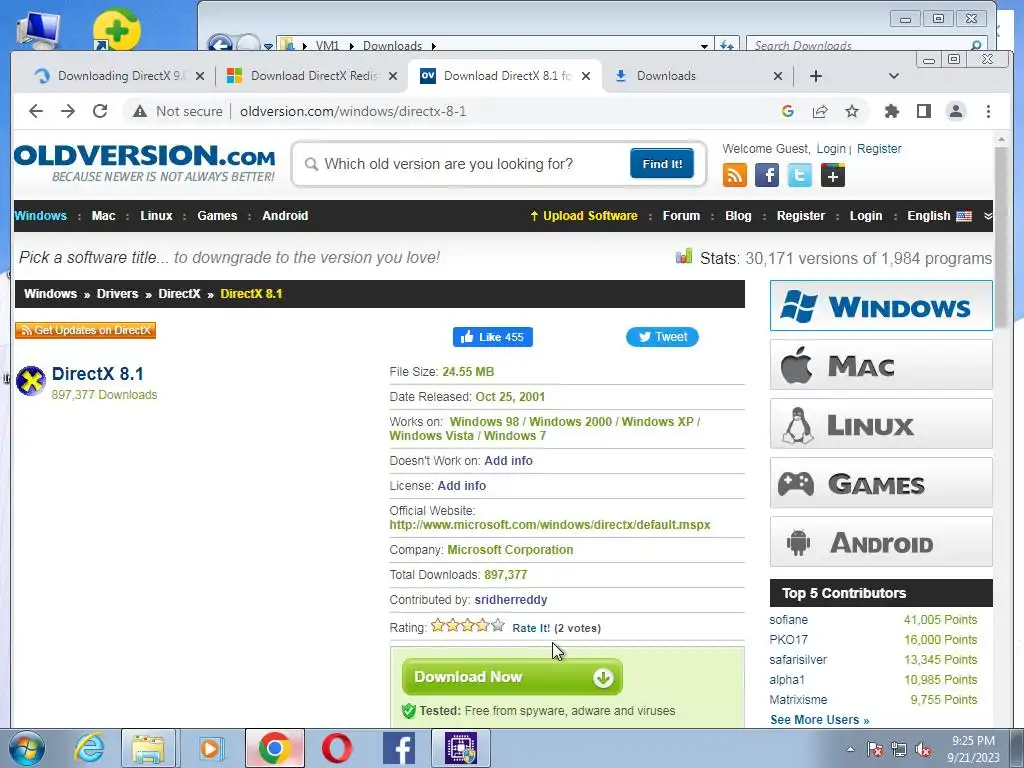This screenshot has height=768, width=1024.
Task: Open the Android menu item
Action: 285,216
